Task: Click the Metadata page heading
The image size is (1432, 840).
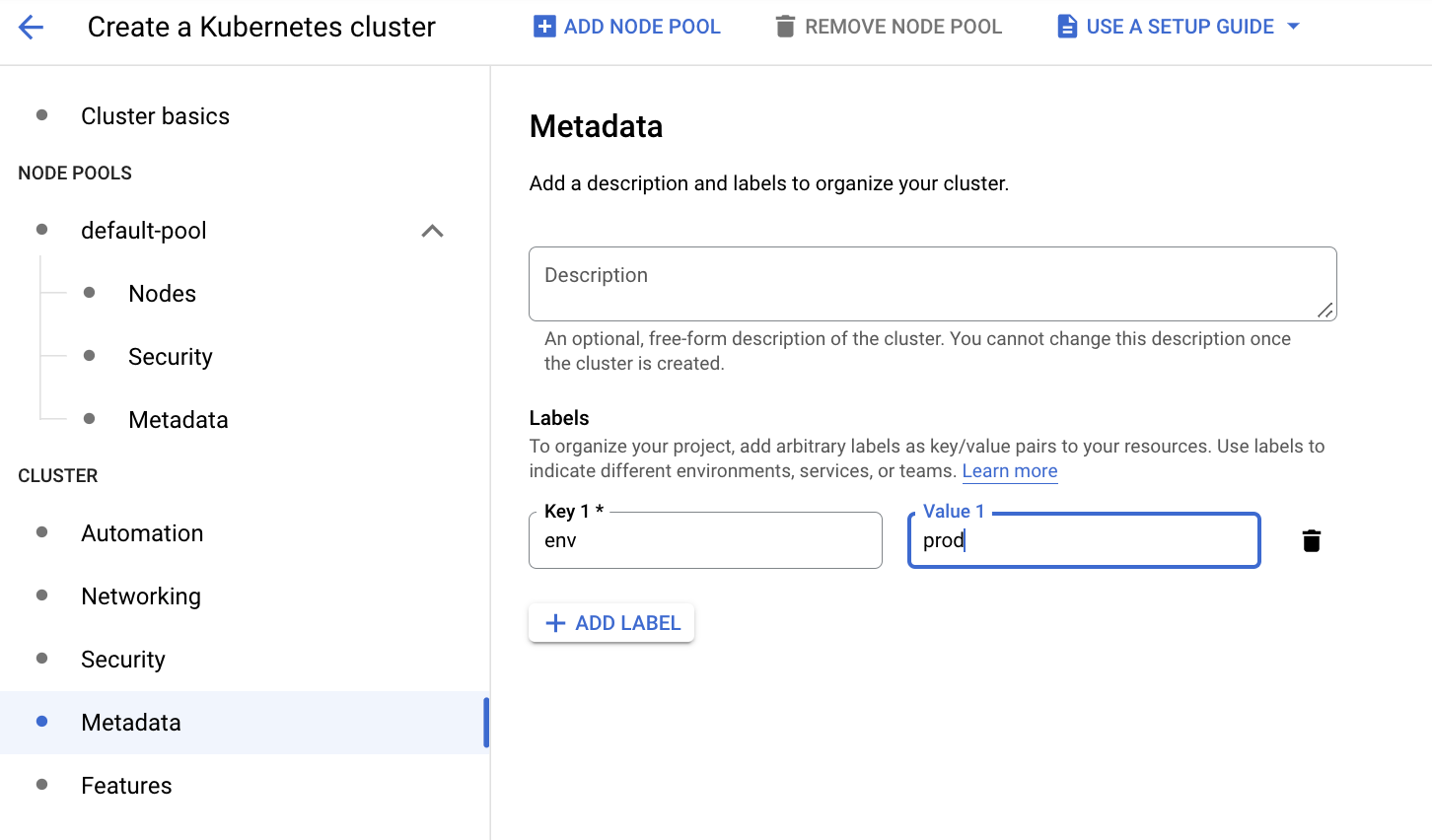Action: (597, 126)
